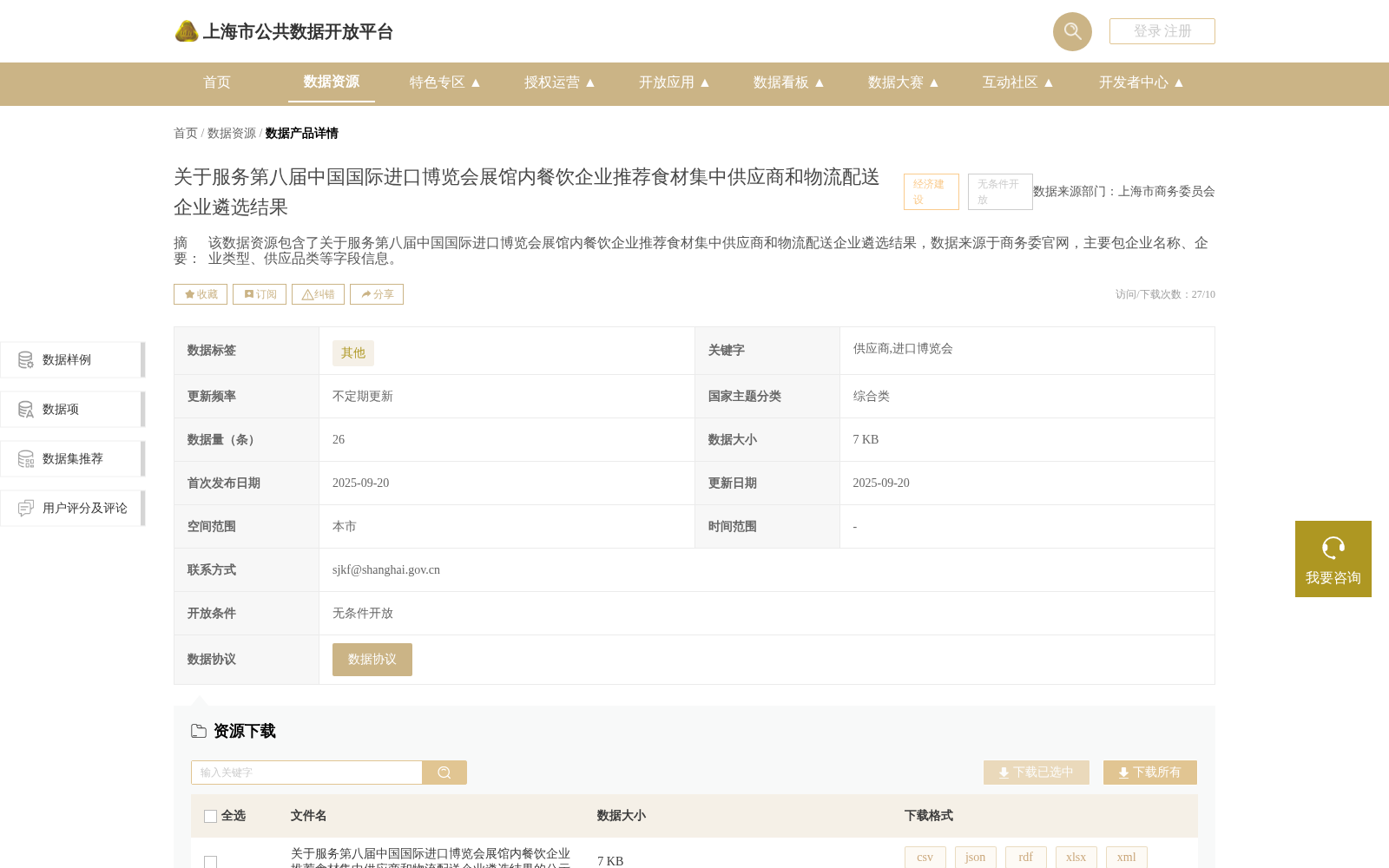Jump to 数据项 section
This screenshot has width=1389, height=868.
(73, 409)
